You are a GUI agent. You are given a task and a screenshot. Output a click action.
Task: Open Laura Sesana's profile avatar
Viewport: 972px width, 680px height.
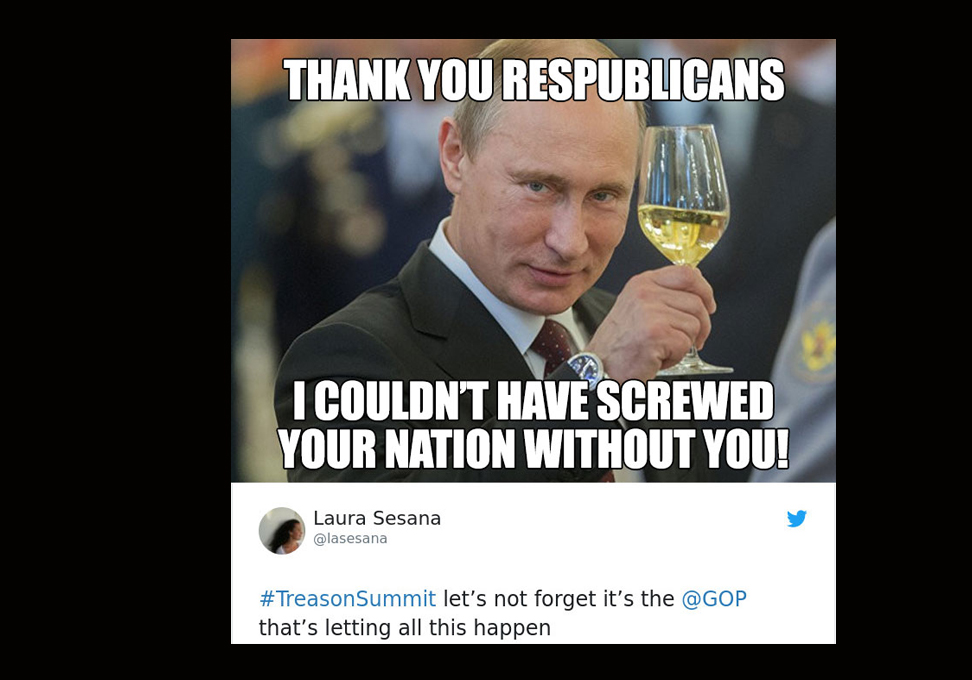(282, 531)
